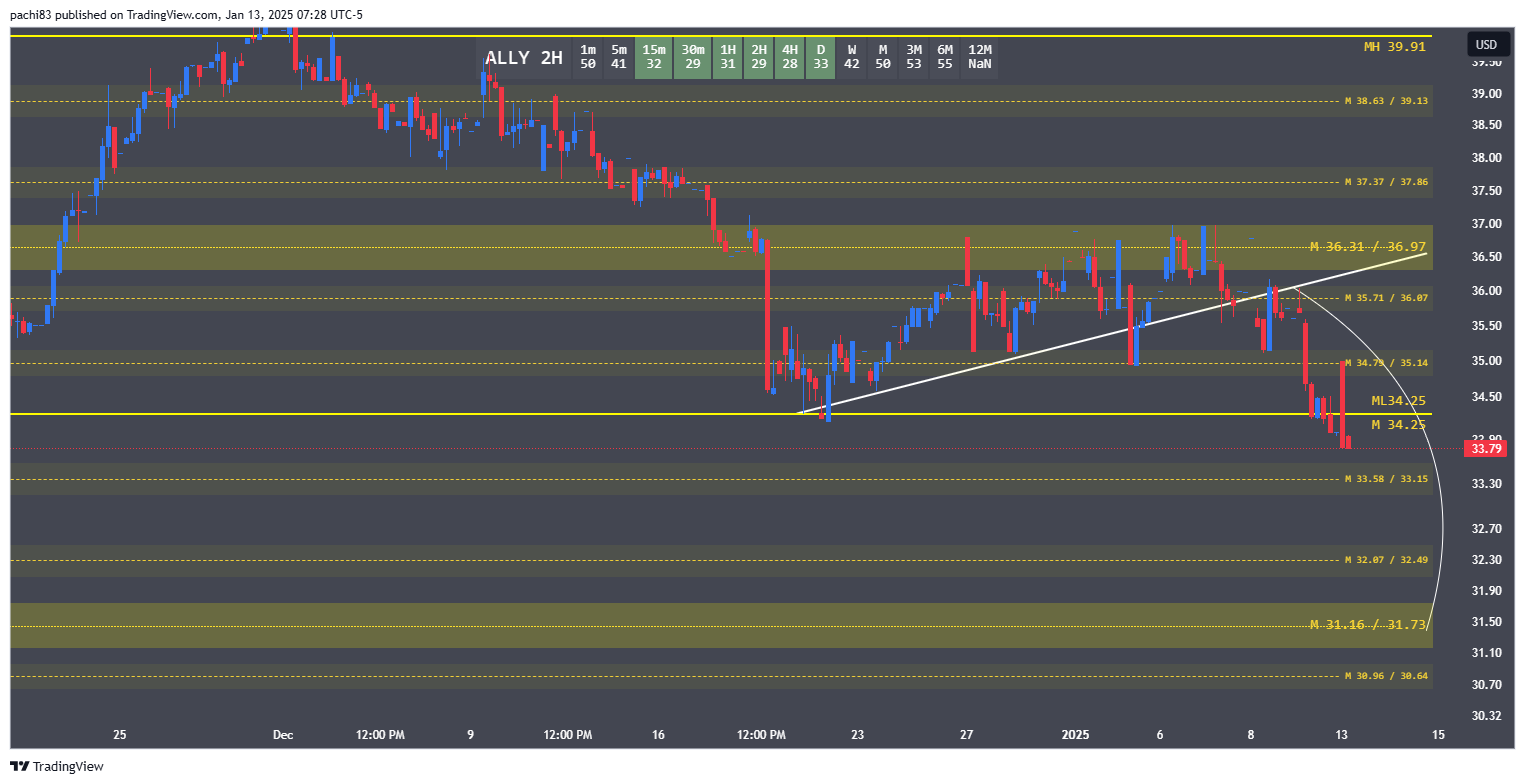Click the M 32.07 / 32.49 level label

1385,560
